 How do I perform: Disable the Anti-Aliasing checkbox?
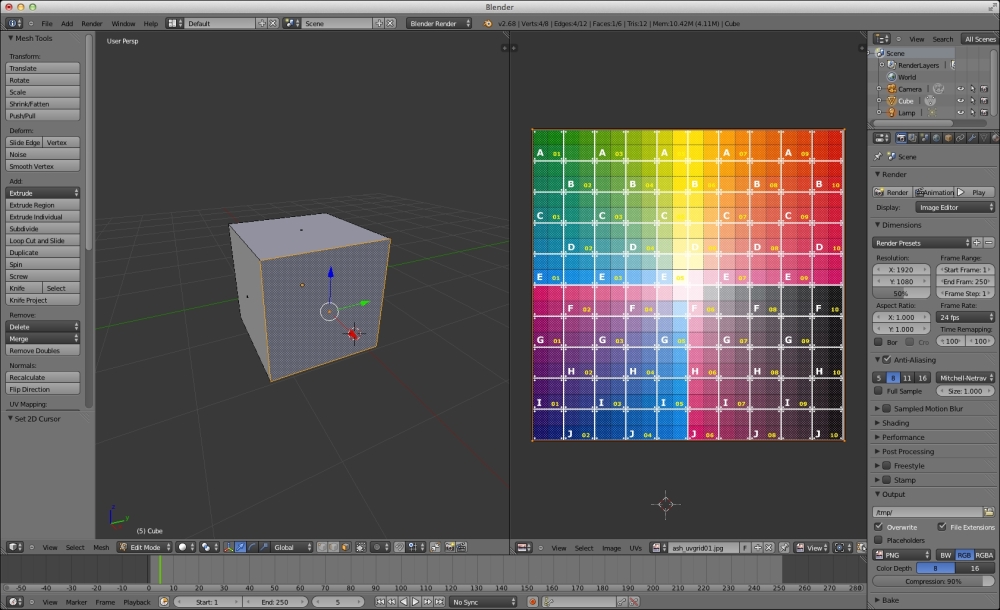tap(886, 360)
